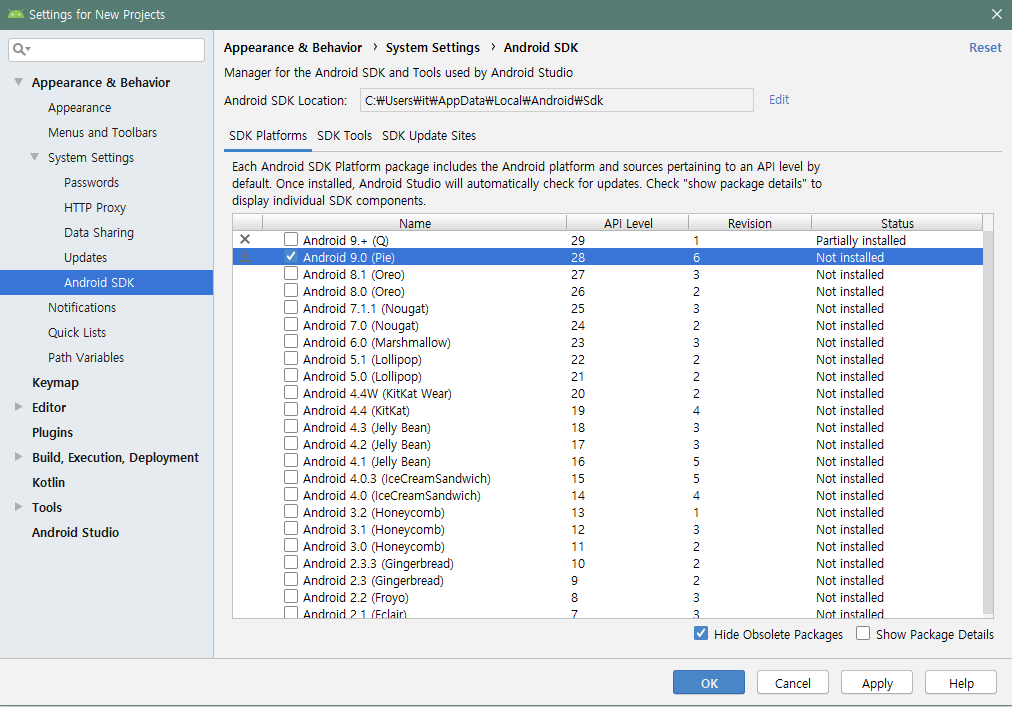This screenshot has width=1012, height=707.
Task: Sort by the Status column header
Action: click(x=897, y=223)
